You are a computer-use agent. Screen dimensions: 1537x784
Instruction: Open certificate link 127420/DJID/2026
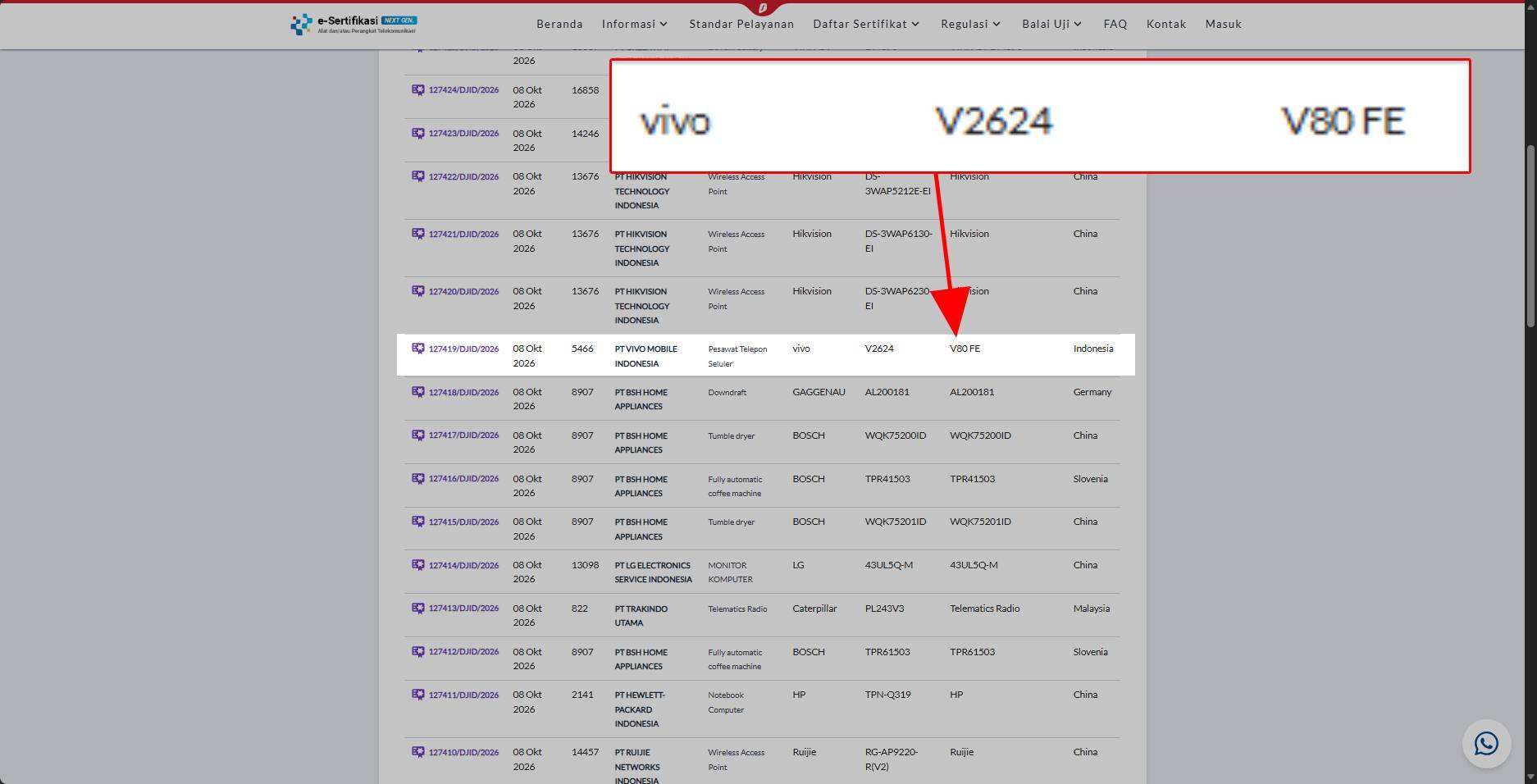[x=463, y=292]
